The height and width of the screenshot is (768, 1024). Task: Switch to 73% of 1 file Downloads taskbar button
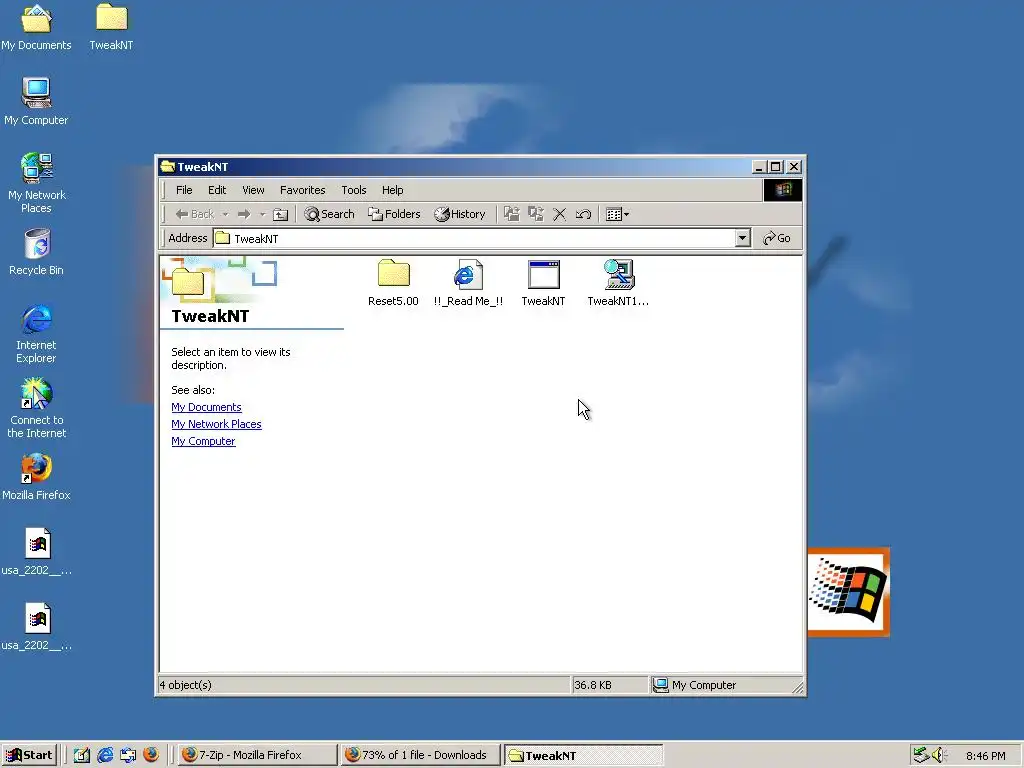tap(420, 755)
